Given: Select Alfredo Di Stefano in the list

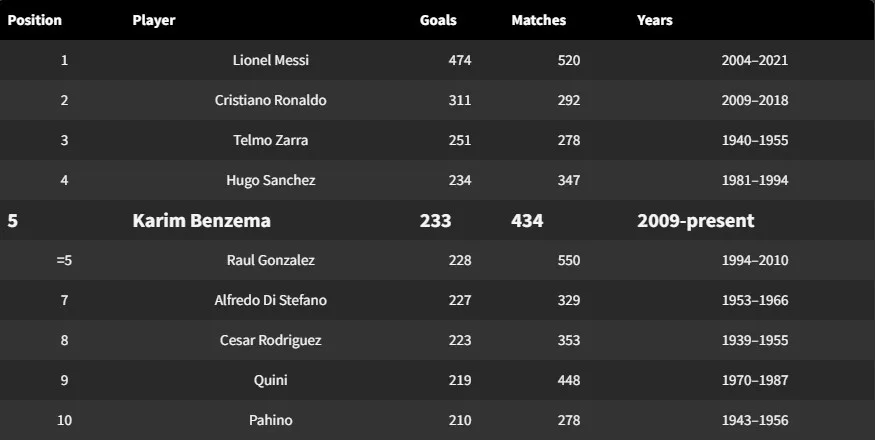Looking at the screenshot, I should tap(271, 300).
